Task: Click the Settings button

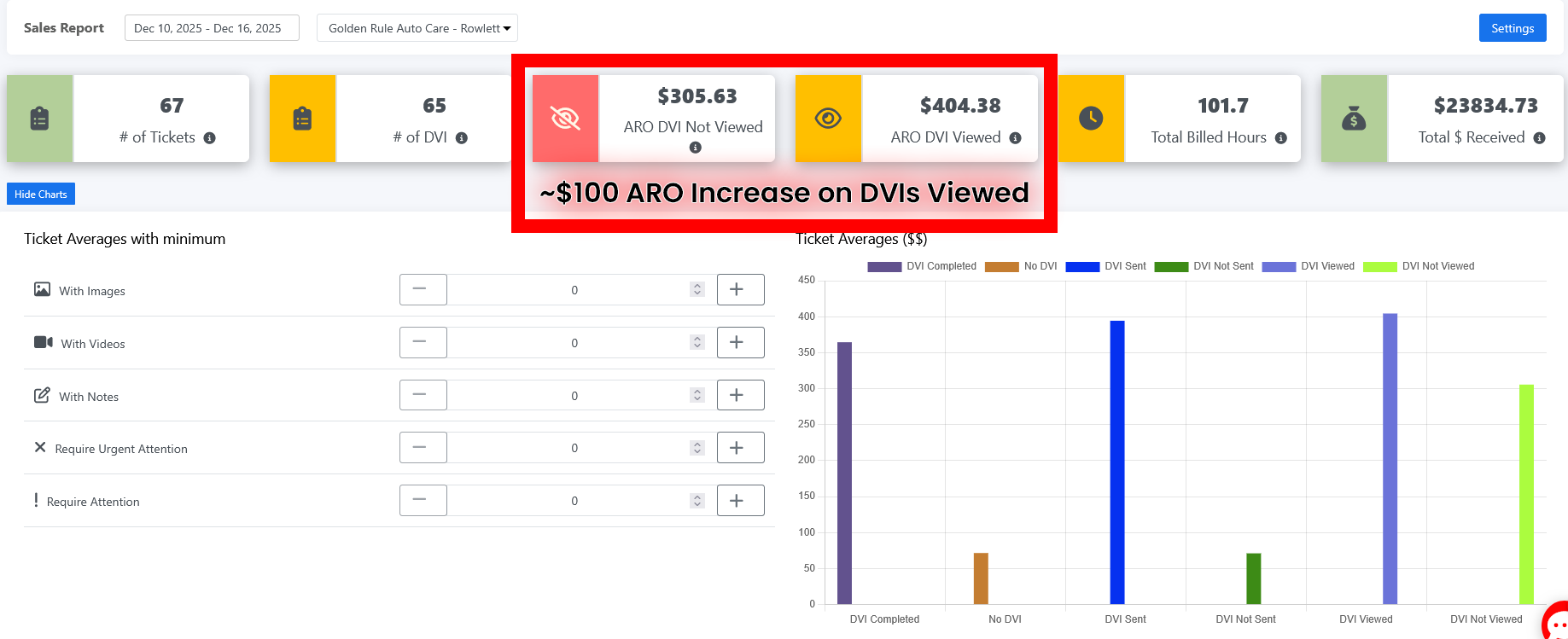Action: pos(1512,28)
